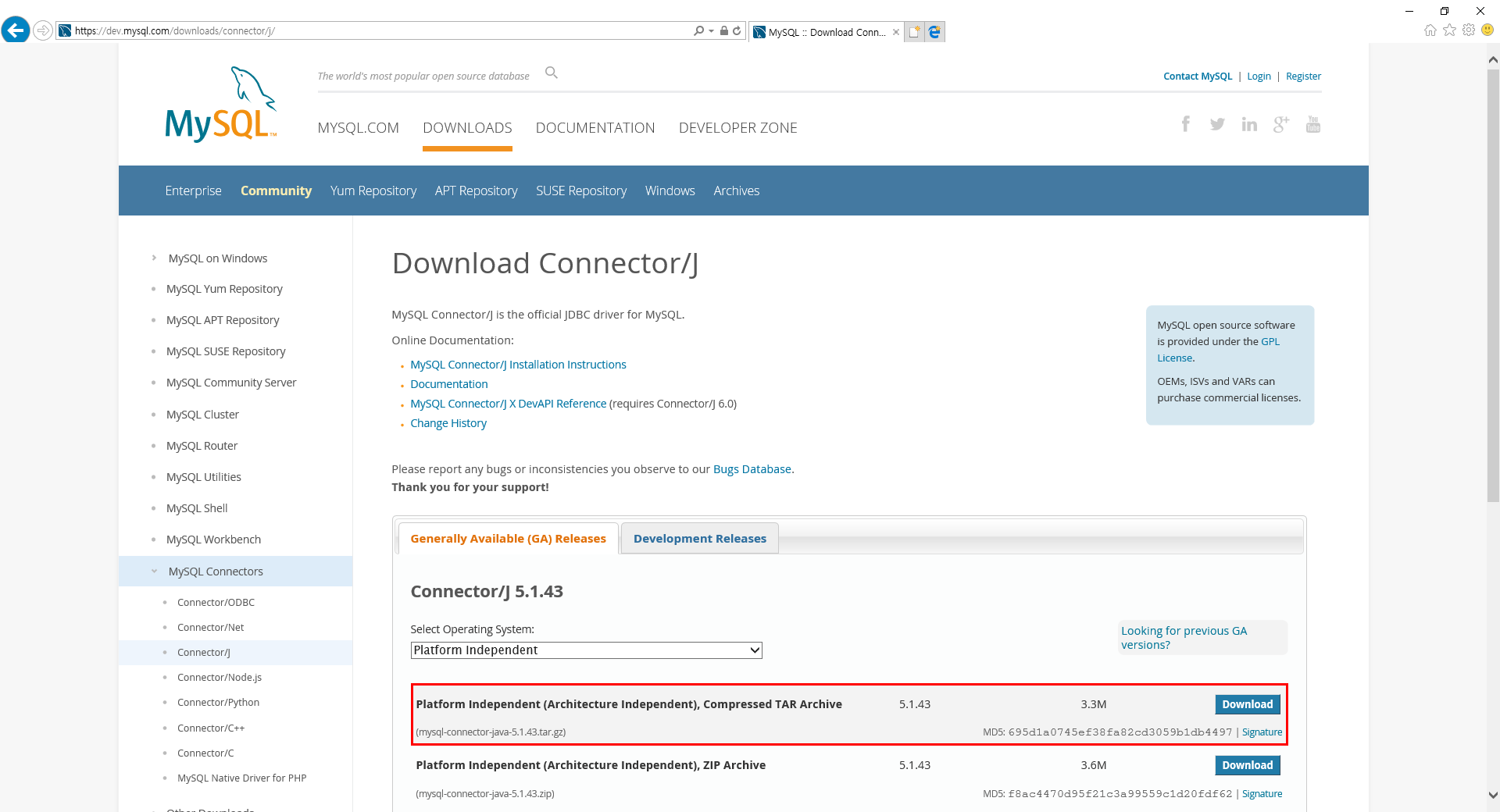Select Generally Available (GA) Releases tab
This screenshot has width=1500, height=812.
click(509, 538)
